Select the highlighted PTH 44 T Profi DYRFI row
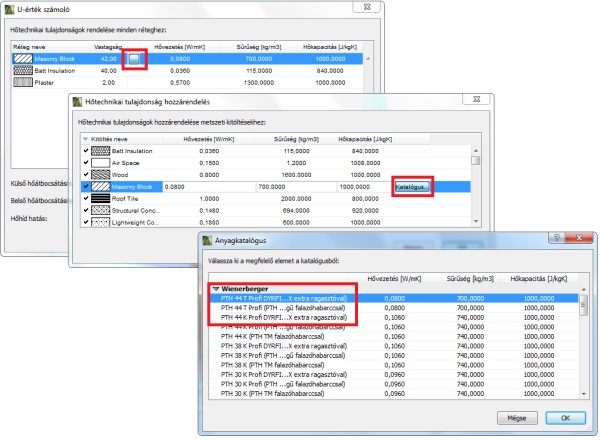The width and height of the screenshot is (600, 440). pos(394,298)
